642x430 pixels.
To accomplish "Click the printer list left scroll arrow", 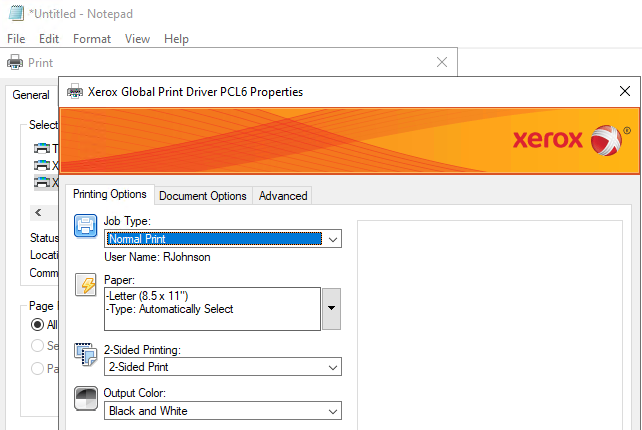I will [x=38, y=213].
